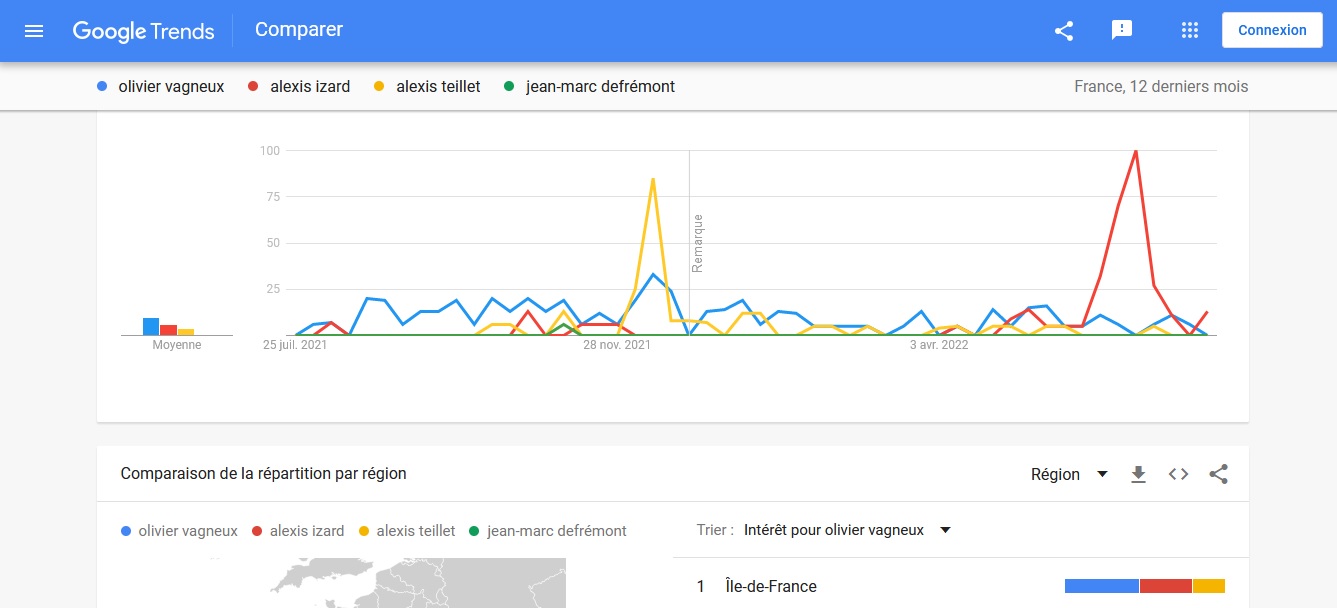Open the Google apps grid

tap(1189, 30)
